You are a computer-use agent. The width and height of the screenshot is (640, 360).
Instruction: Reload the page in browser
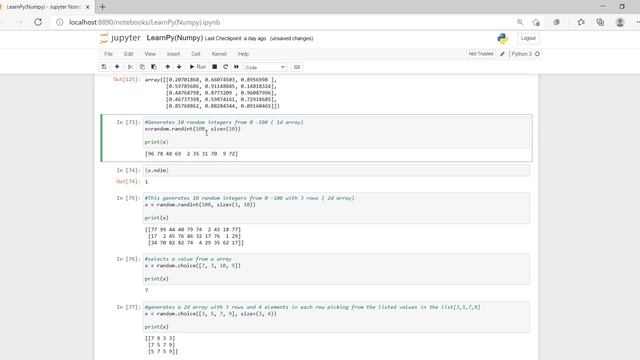[x=38, y=22]
